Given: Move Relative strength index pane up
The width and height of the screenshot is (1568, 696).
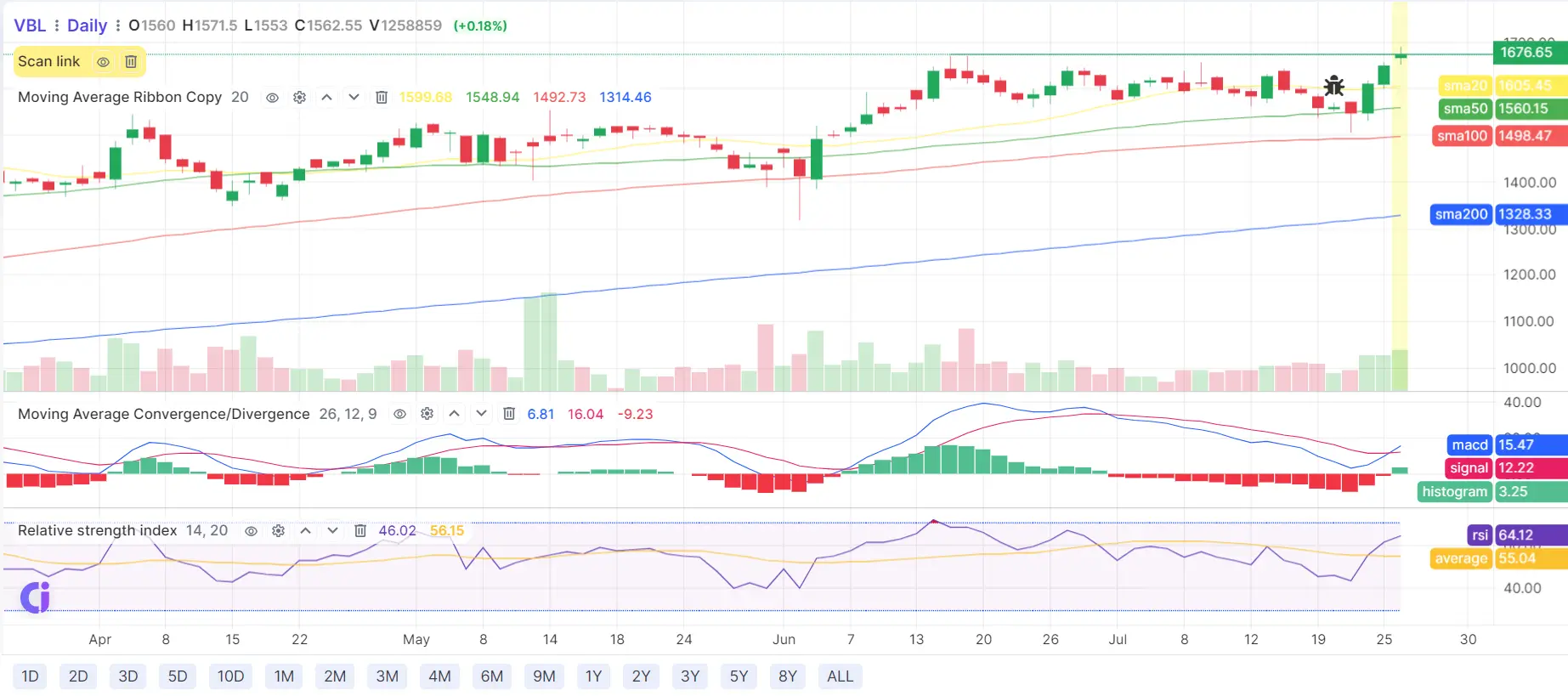Looking at the screenshot, I should [305, 531].
